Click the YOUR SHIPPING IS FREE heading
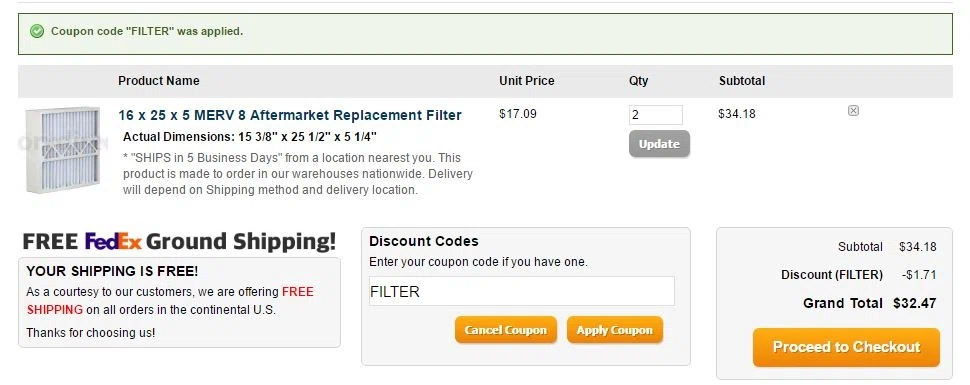970x385 pixels. coord(113,271)
